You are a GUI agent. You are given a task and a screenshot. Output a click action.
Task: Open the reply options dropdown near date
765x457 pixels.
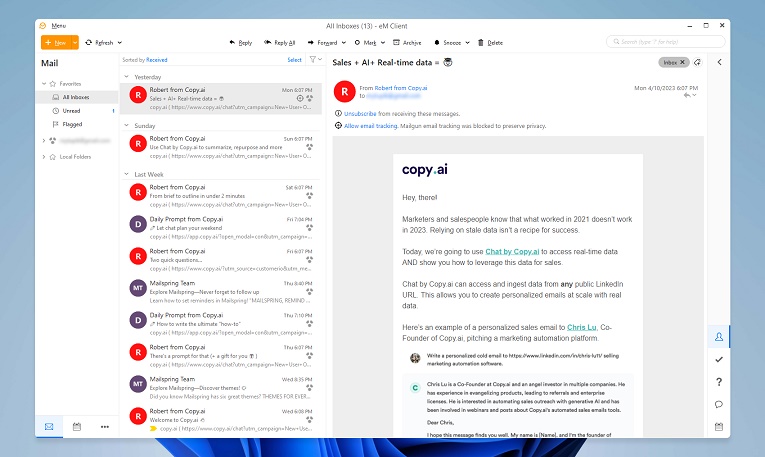click(x=694, y=96)
